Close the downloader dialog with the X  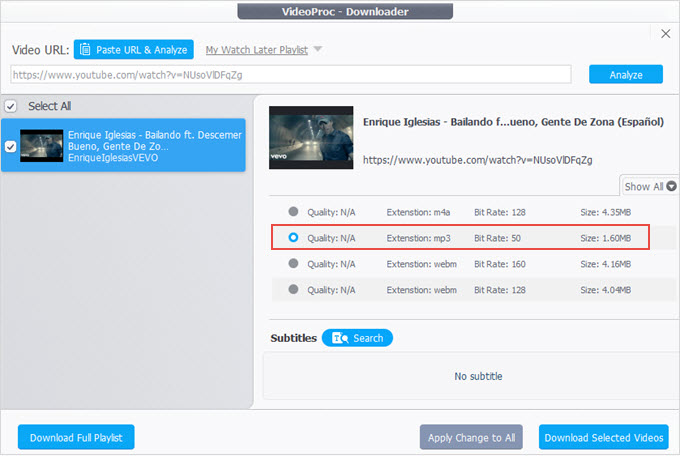665,33
